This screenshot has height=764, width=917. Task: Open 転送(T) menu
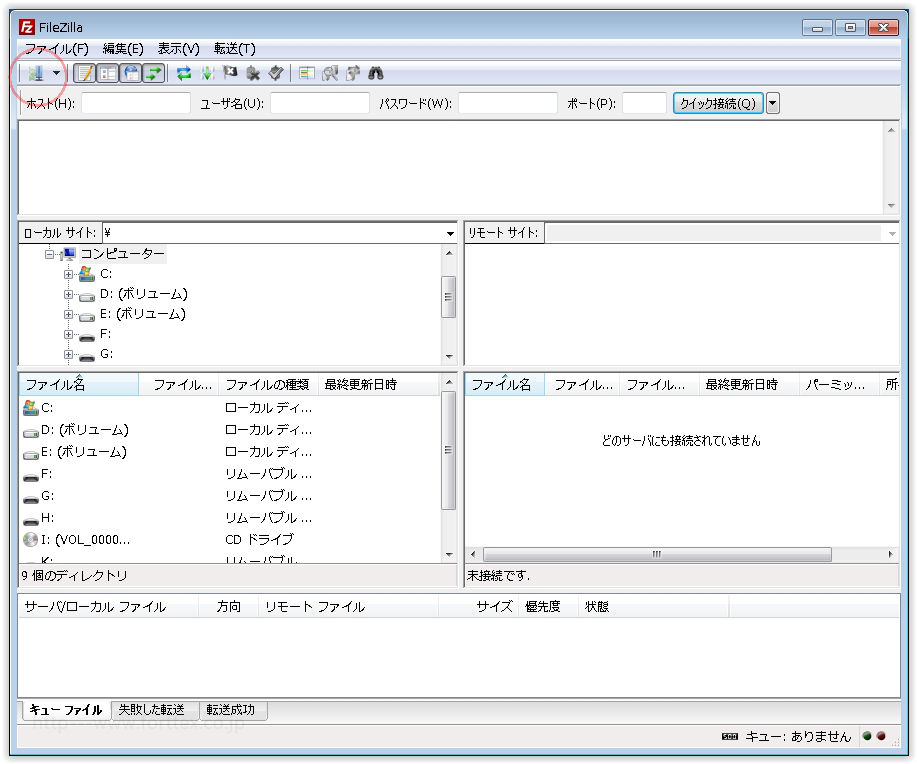[x=235, y=49]
